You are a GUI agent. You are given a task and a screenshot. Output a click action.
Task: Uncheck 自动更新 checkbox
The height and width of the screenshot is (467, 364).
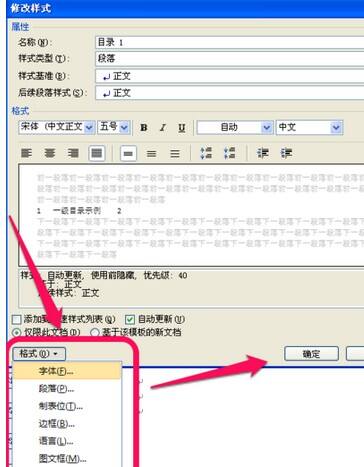129,319
